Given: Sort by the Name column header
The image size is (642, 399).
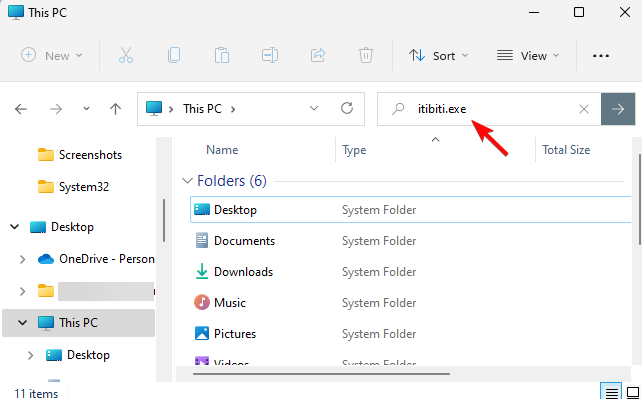Looking at the screenshot, I should click(x=222, y=150).
